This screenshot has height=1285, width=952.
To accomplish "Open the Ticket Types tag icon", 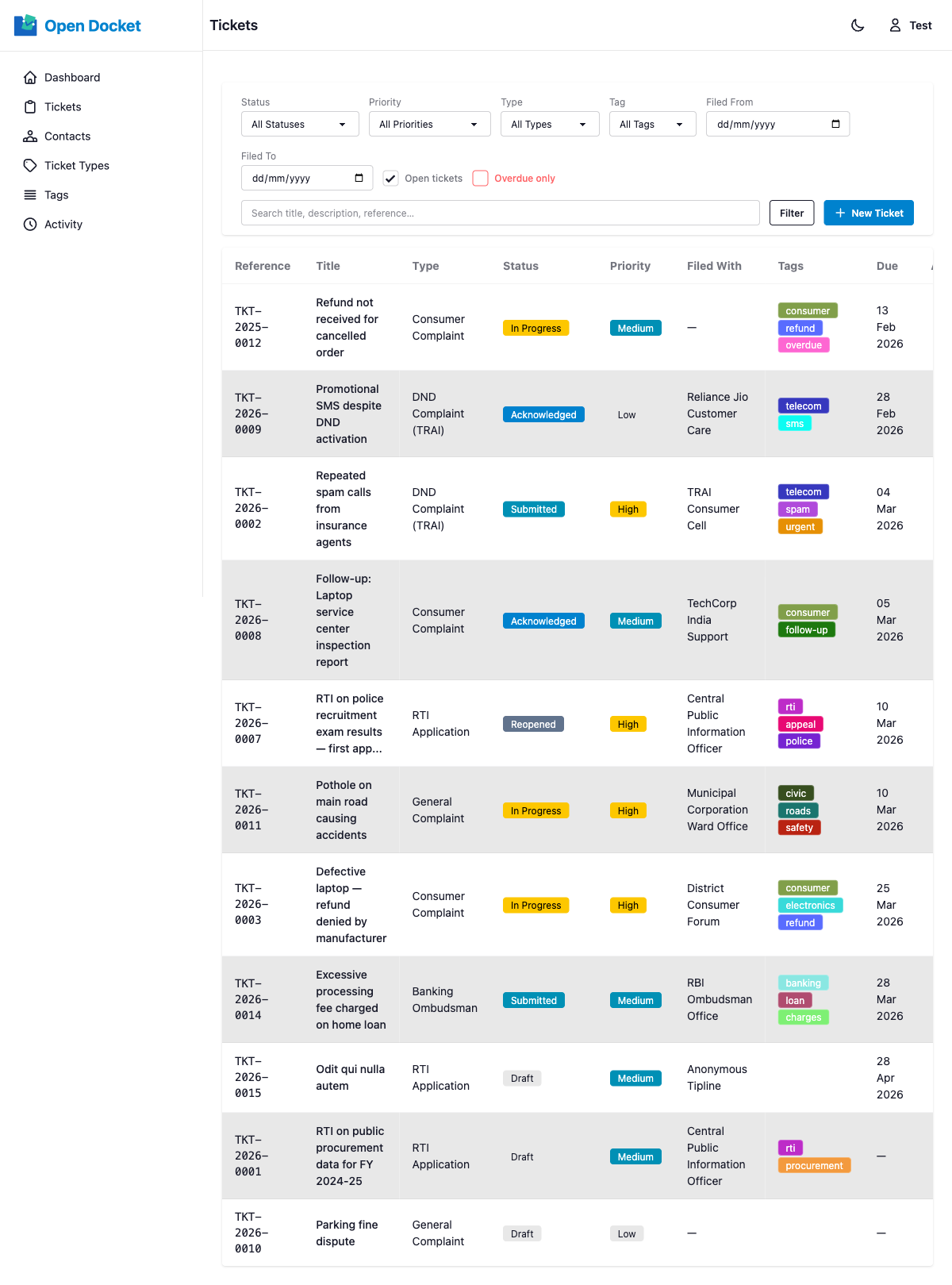I will pyautogui.click(x=30, y=166).
